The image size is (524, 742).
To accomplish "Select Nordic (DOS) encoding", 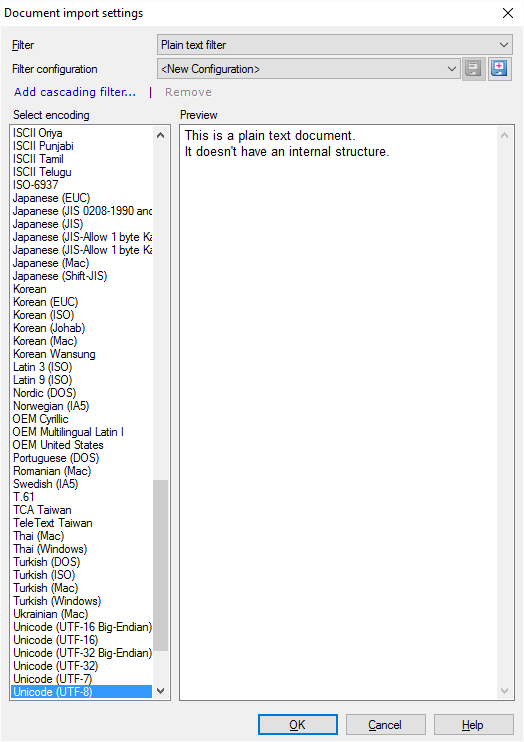I will tap(81, 393).
